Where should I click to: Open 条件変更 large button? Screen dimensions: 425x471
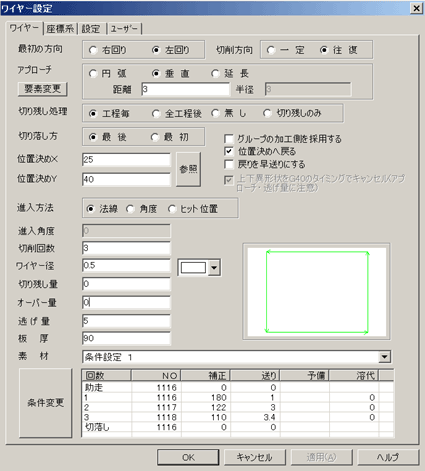46,403
